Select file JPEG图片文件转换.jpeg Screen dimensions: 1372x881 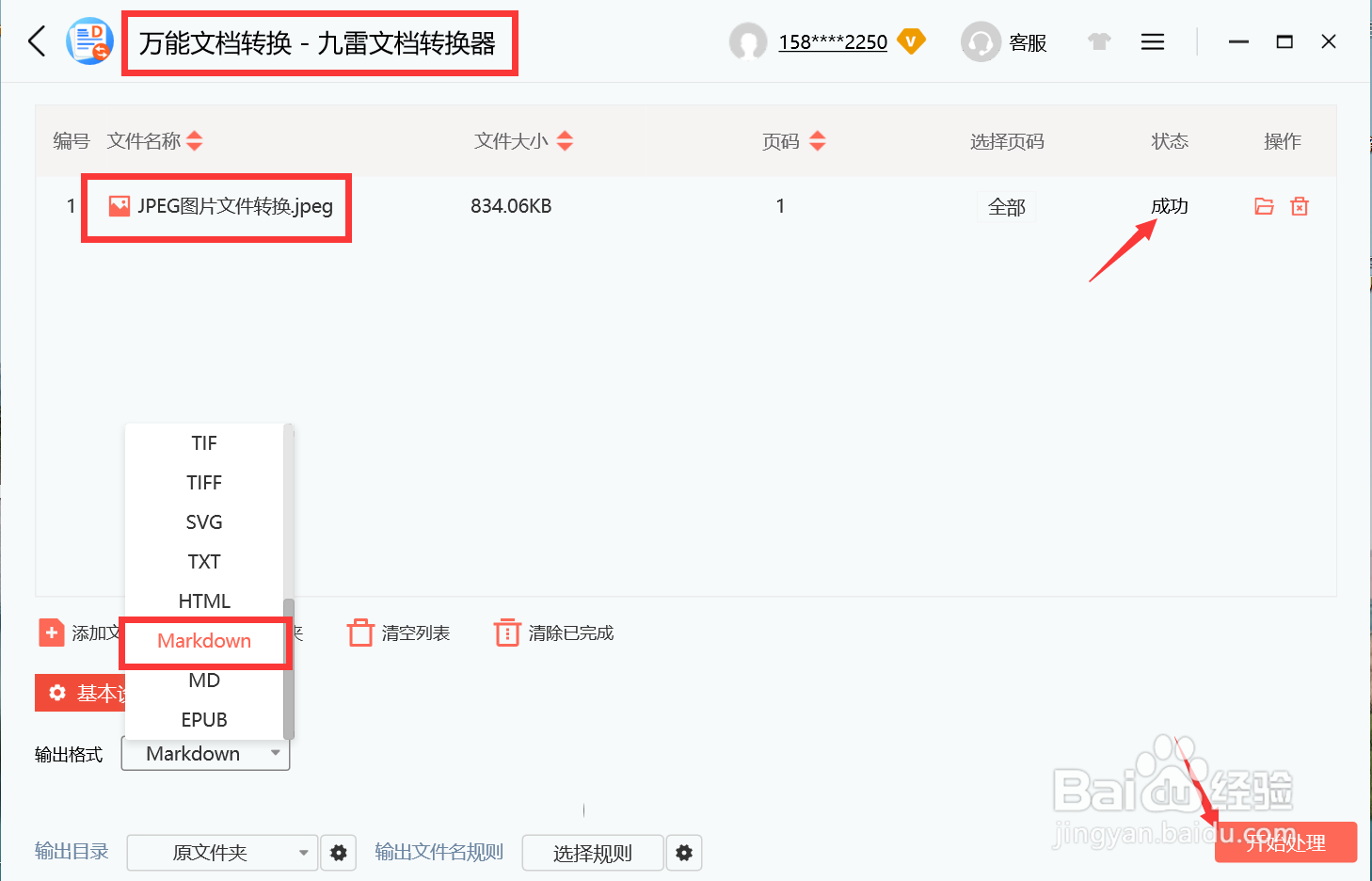pos(235,206)
